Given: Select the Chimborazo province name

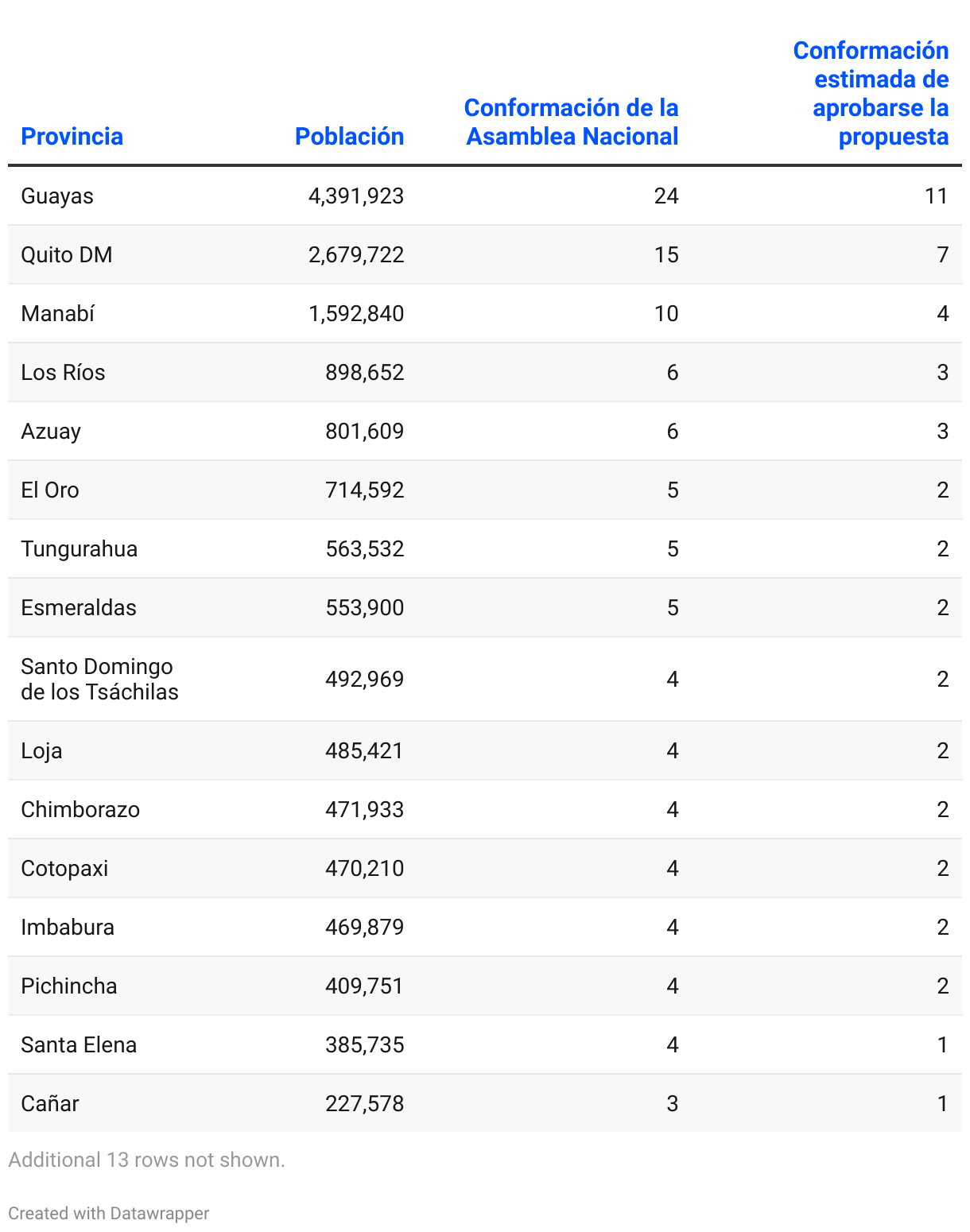Looking at the screenshot, I should click(80, 810).
